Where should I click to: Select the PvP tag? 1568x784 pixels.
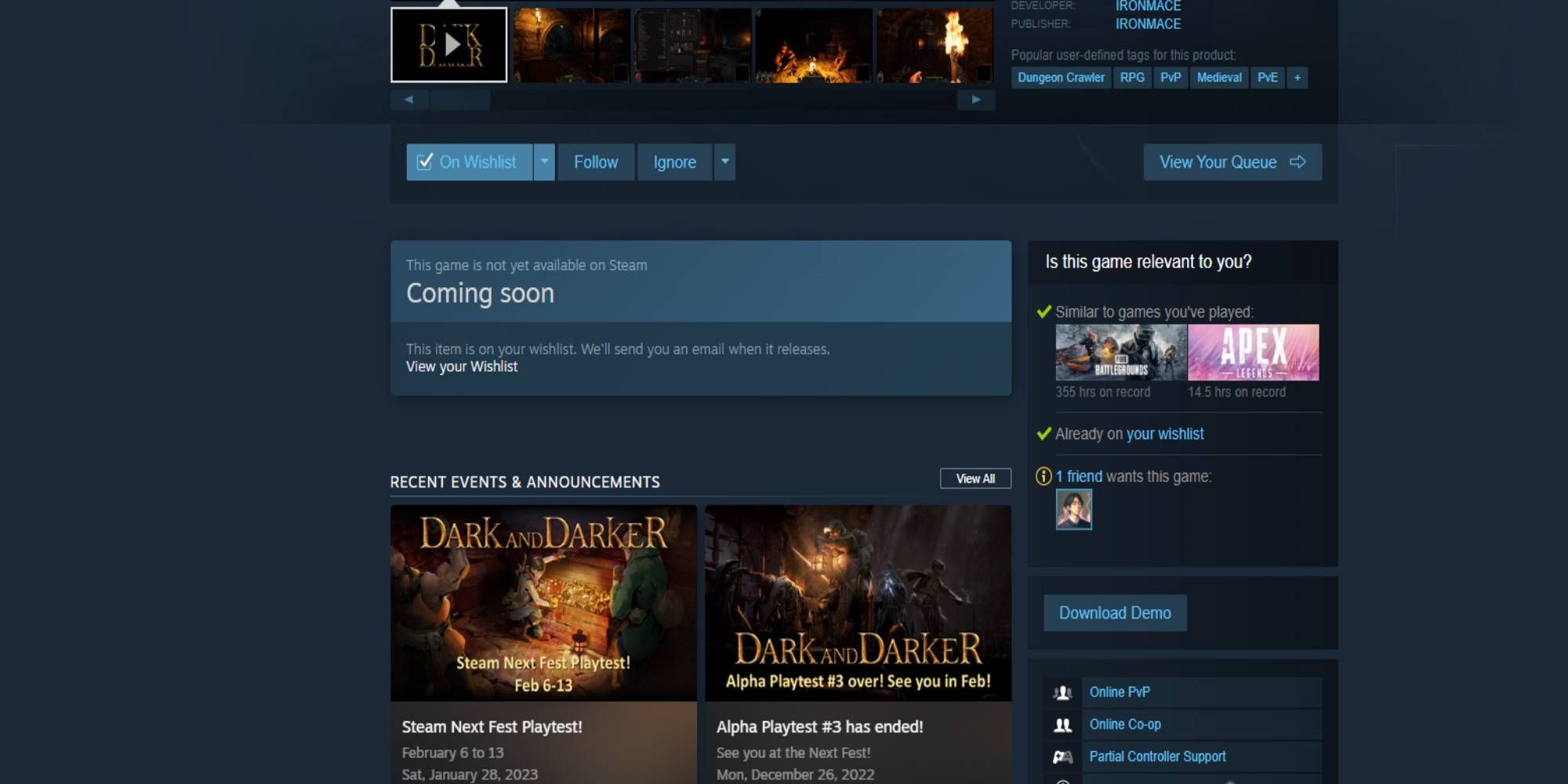pyautogui.click(x=1171, y=78)
